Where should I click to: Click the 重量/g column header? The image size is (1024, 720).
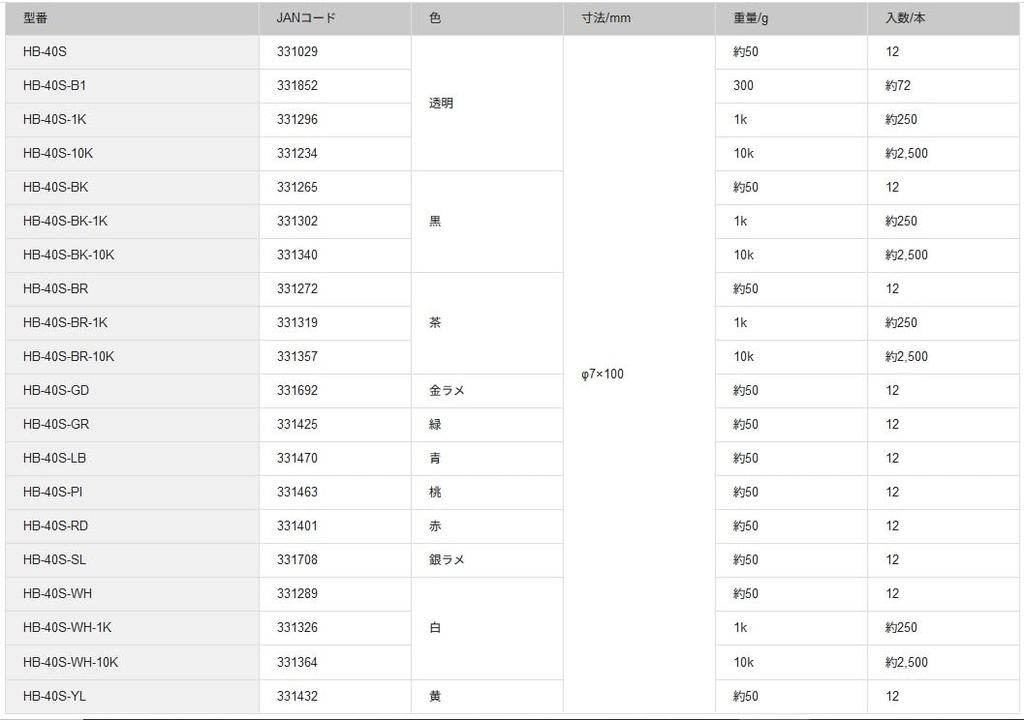coord(792,18)
